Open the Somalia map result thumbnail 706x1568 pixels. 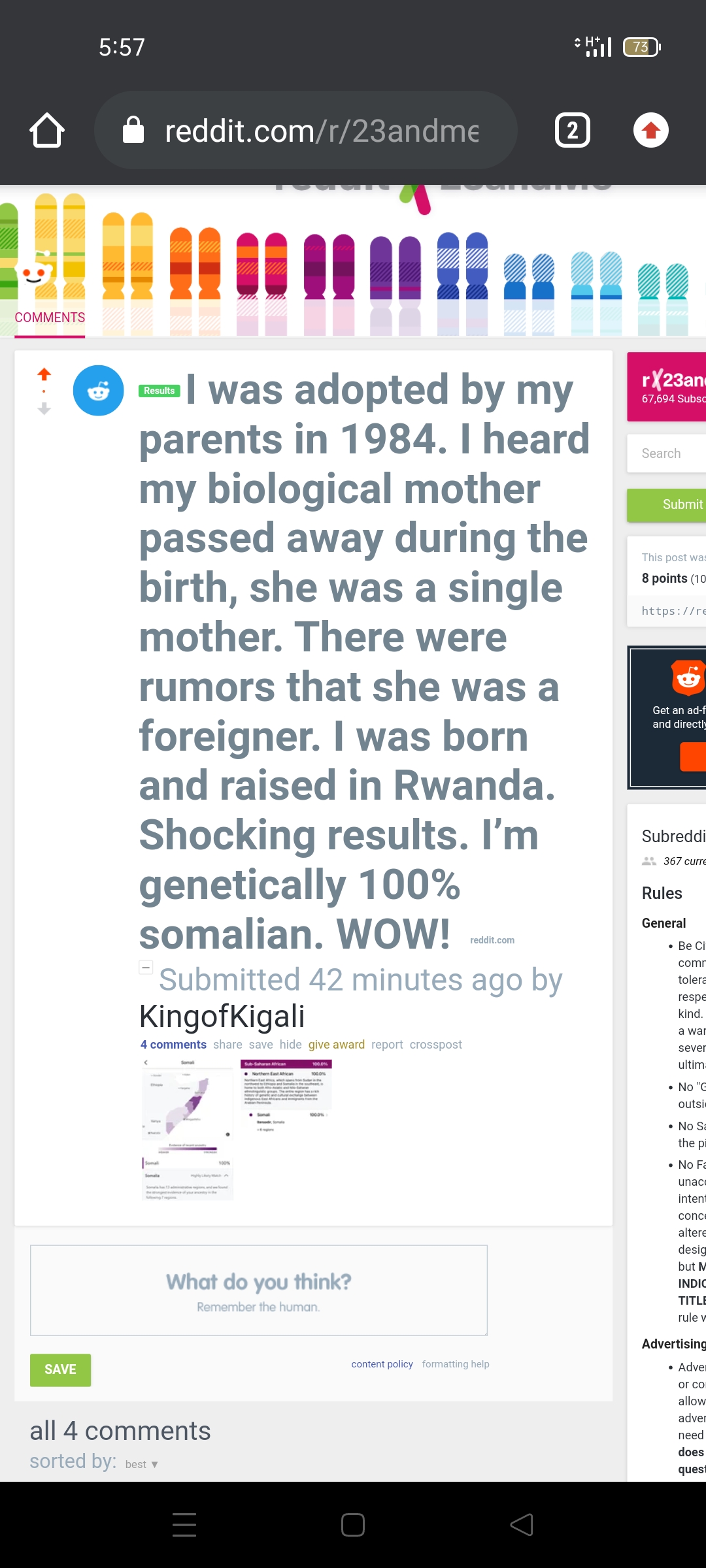pyautogui.click(x=188, y=1130)
